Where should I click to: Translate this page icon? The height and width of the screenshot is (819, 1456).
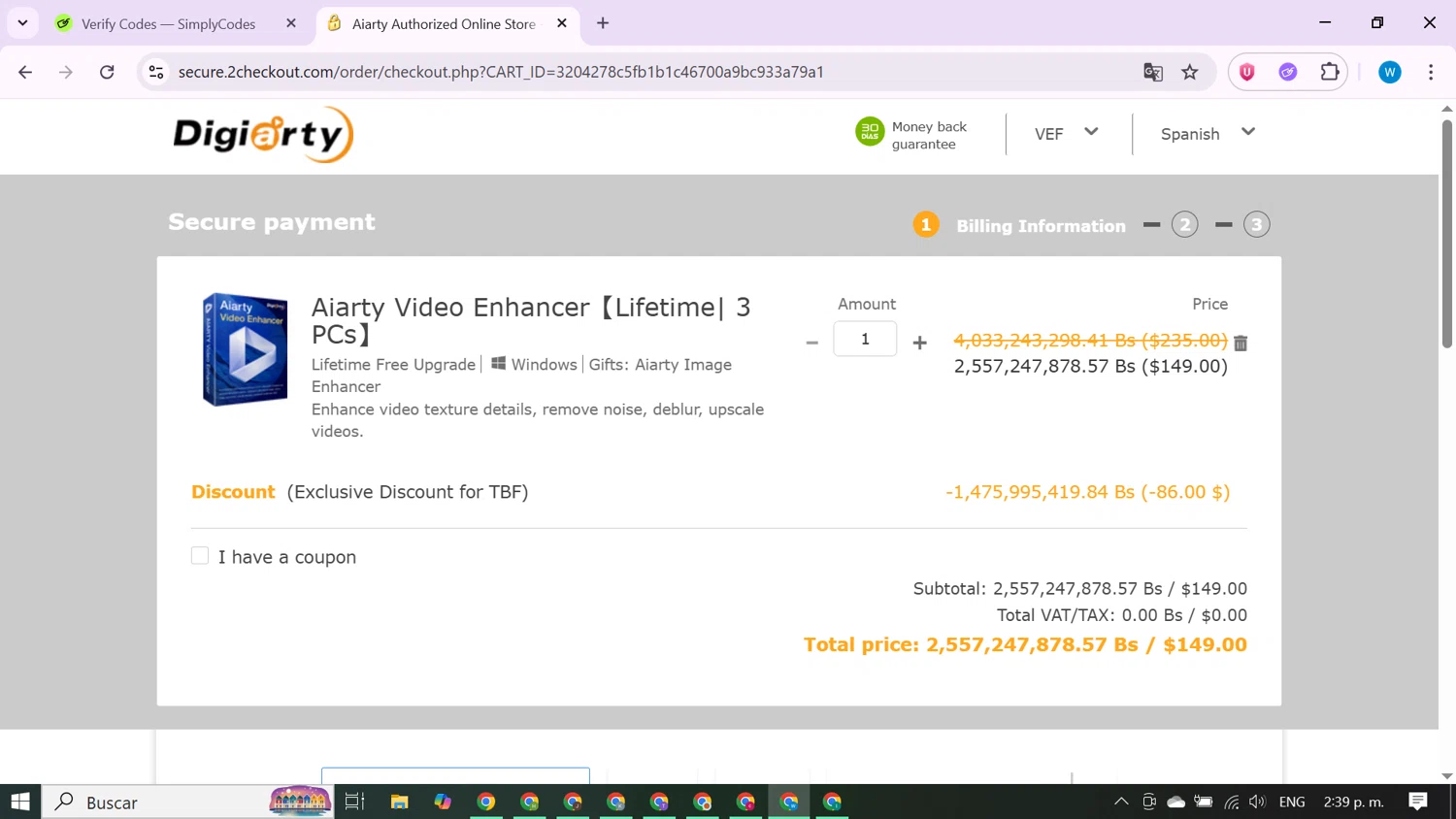pyautogui.click(x=1153, y=72)
